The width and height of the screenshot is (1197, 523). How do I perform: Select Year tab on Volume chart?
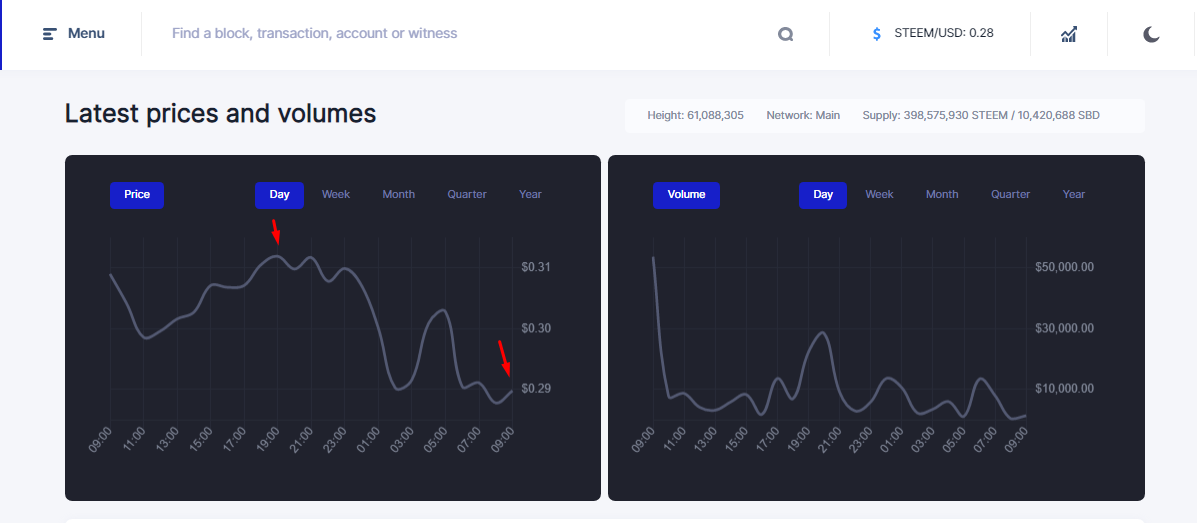point(1074,195)
